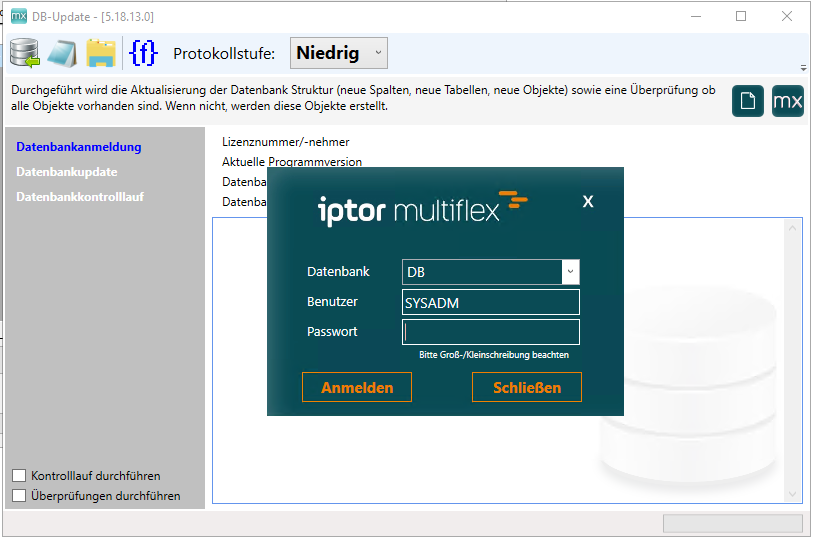
Task: Click the notepad log icon in toolbar
Action: coord(62,53)
